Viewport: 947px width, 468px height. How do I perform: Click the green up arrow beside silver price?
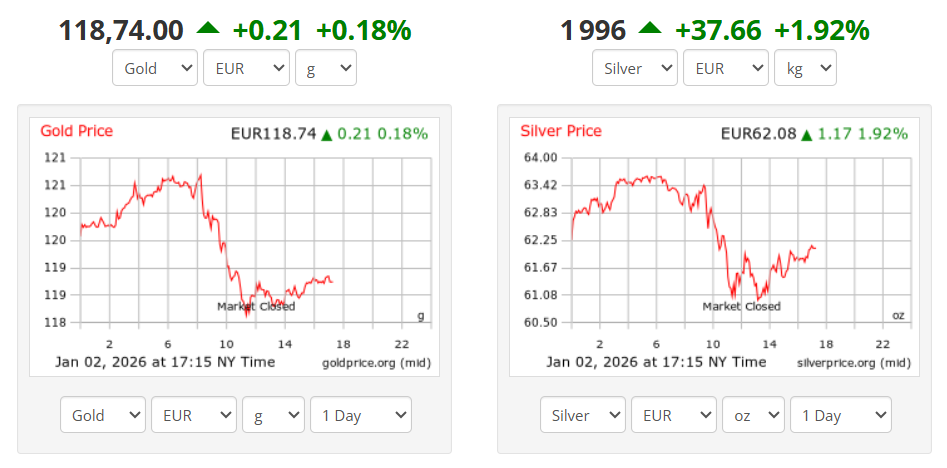(650, 29)
